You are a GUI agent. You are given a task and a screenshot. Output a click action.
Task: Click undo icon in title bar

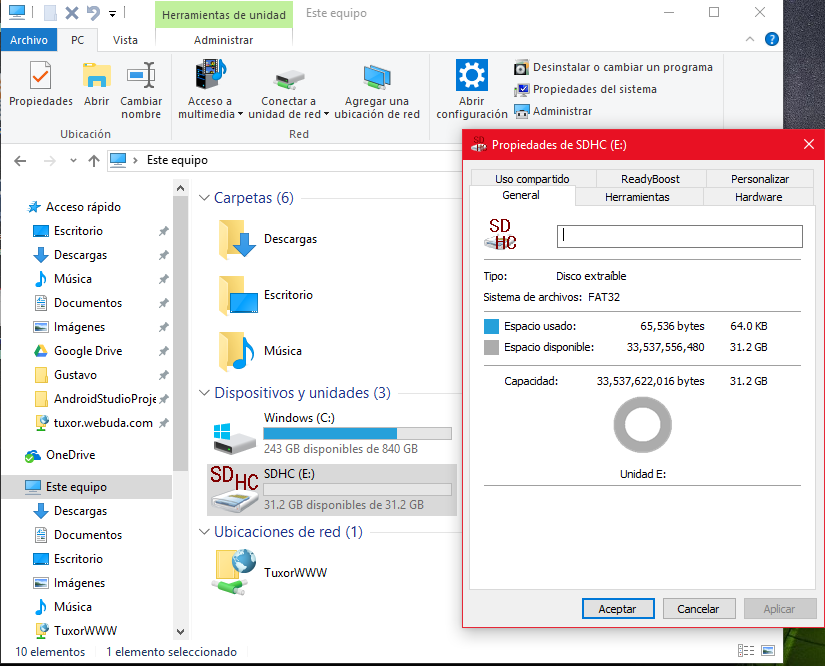[x=93, y=13]
